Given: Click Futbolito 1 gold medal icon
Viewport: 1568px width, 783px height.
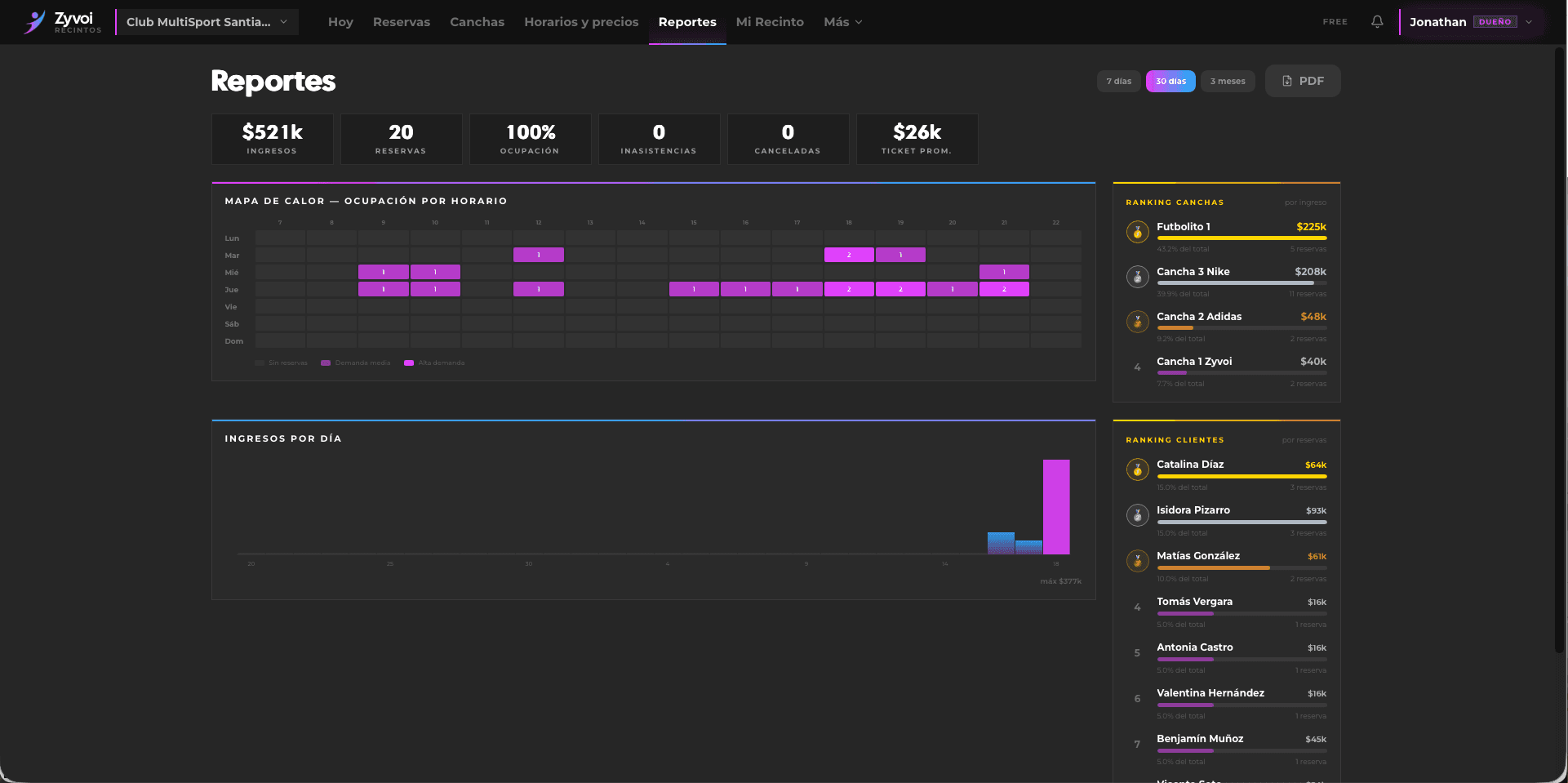Looking at the screenshot, I should 1137,232.
